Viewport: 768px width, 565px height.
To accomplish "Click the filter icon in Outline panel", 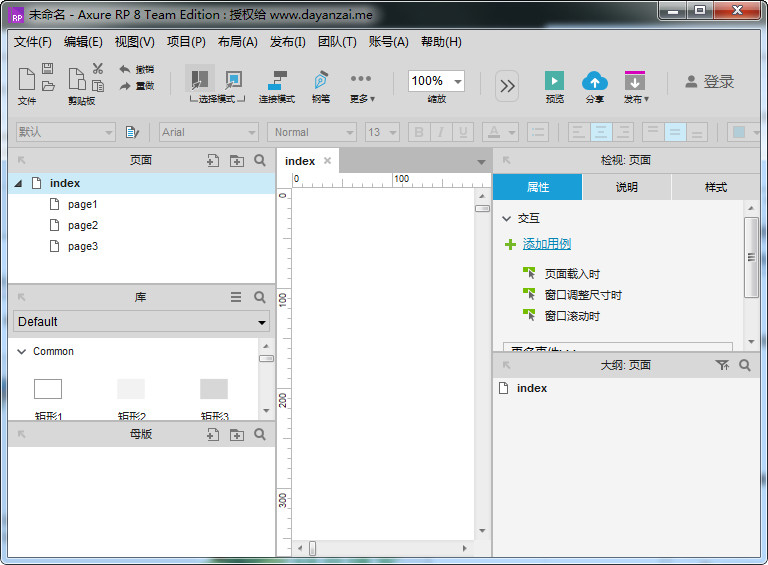I will [x=722, y=366].
